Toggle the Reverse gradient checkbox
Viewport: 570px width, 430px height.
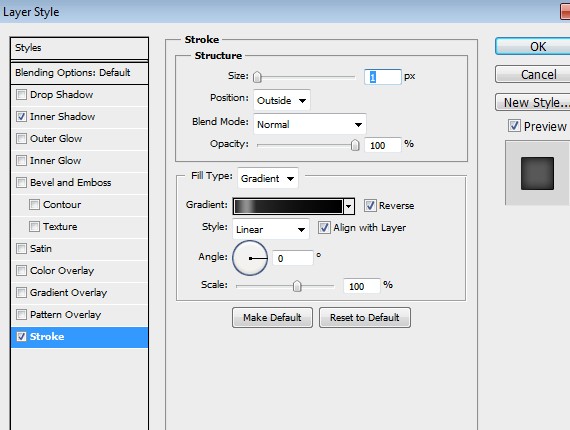coord(370,205)
